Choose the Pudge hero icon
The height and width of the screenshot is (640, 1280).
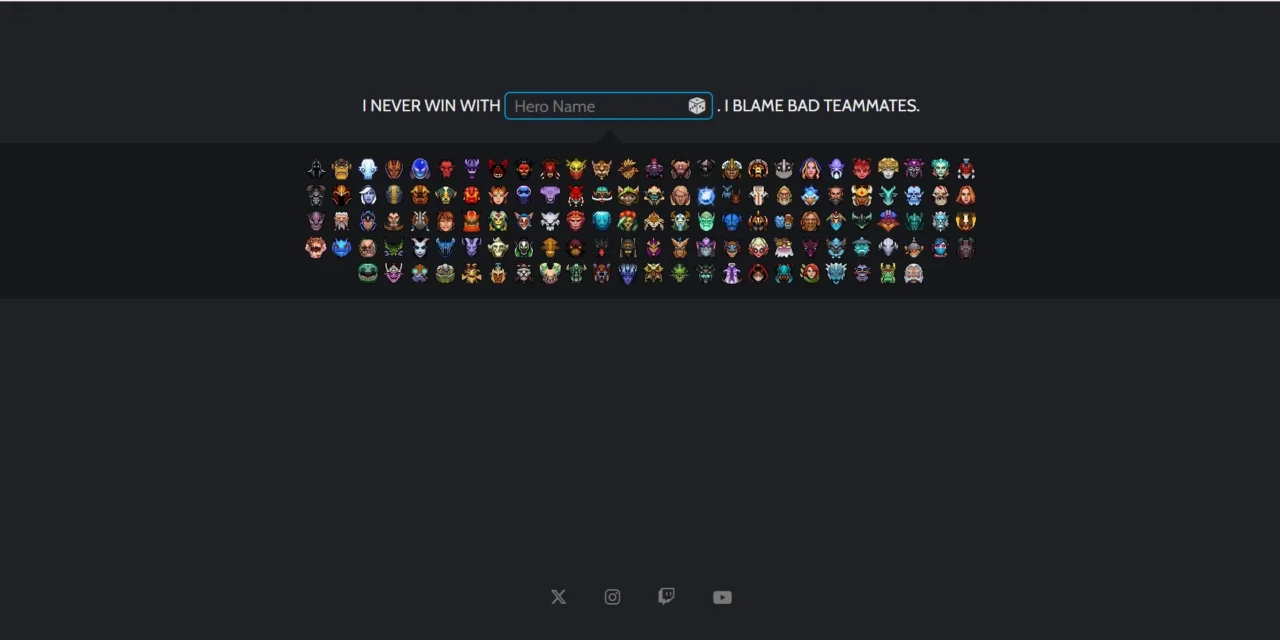pos(368,247)
